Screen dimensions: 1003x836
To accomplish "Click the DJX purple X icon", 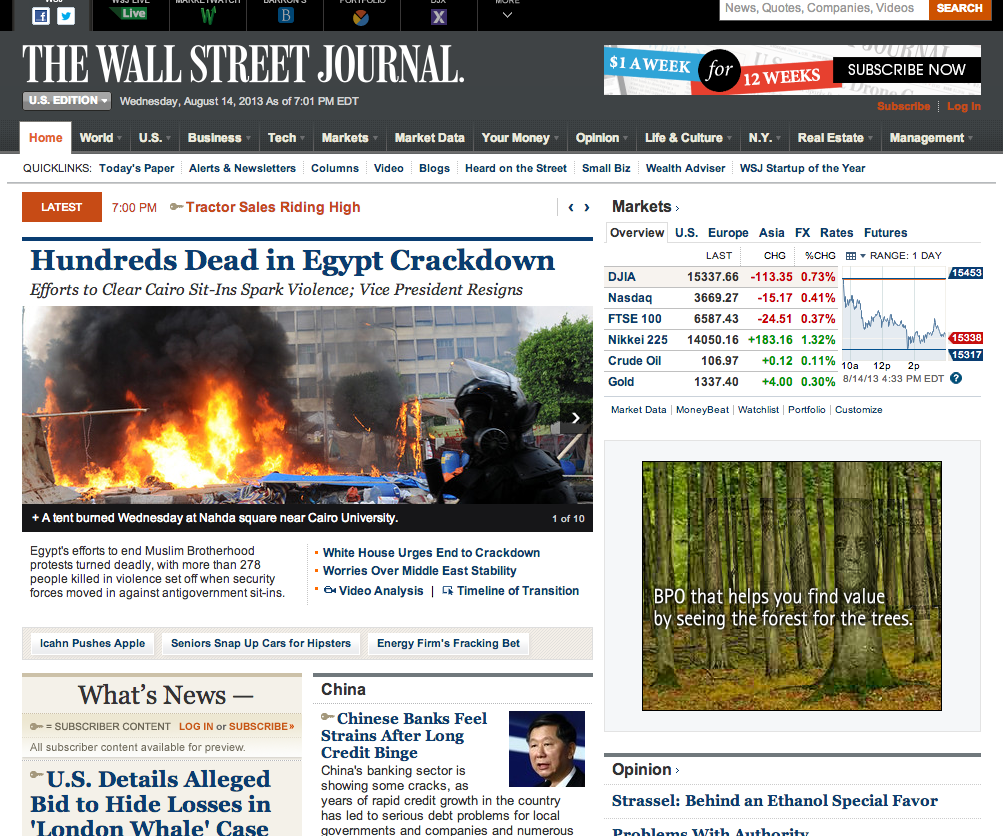I will pos(438,15).
